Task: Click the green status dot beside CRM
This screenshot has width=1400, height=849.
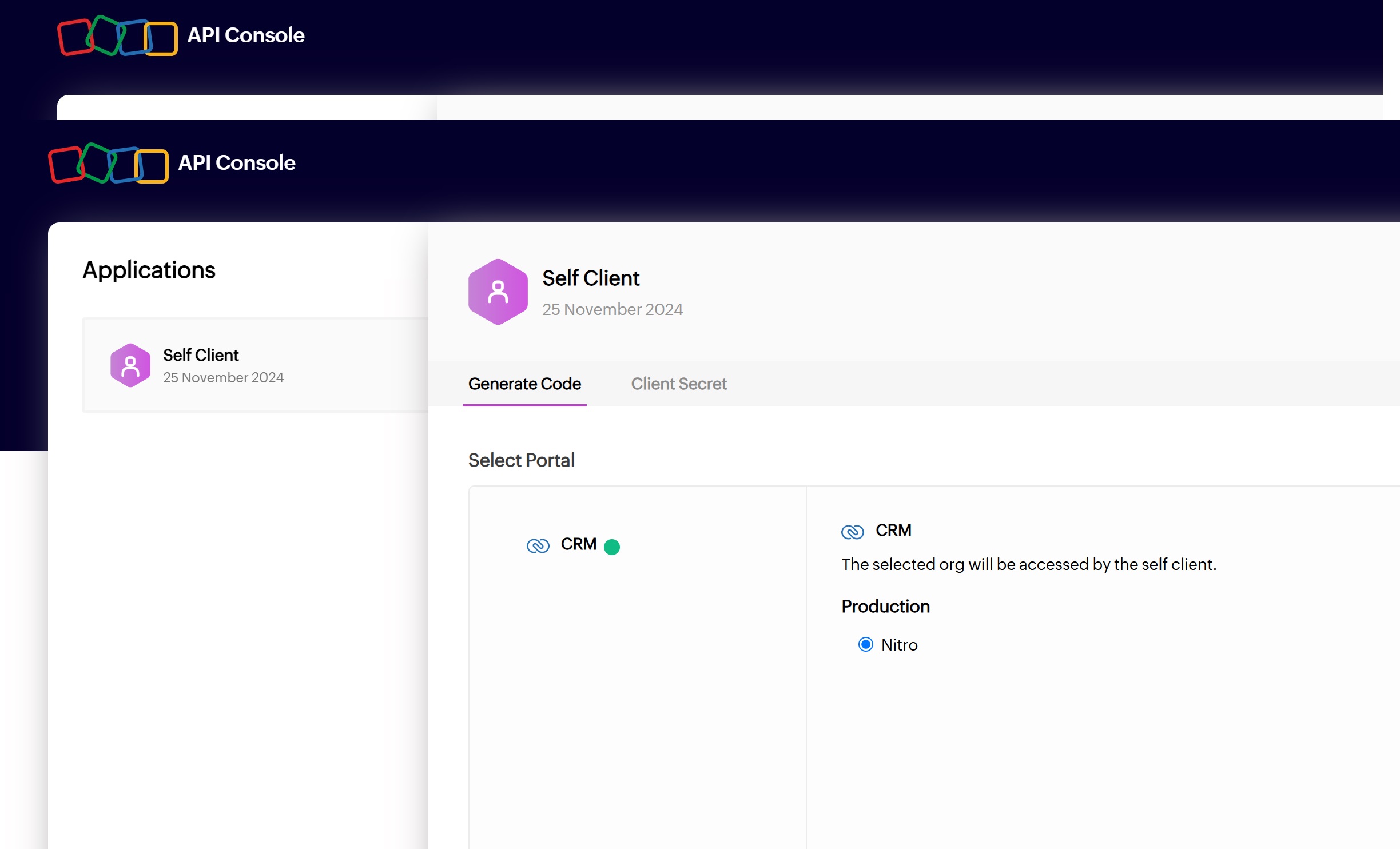Action: pos(611,547)
